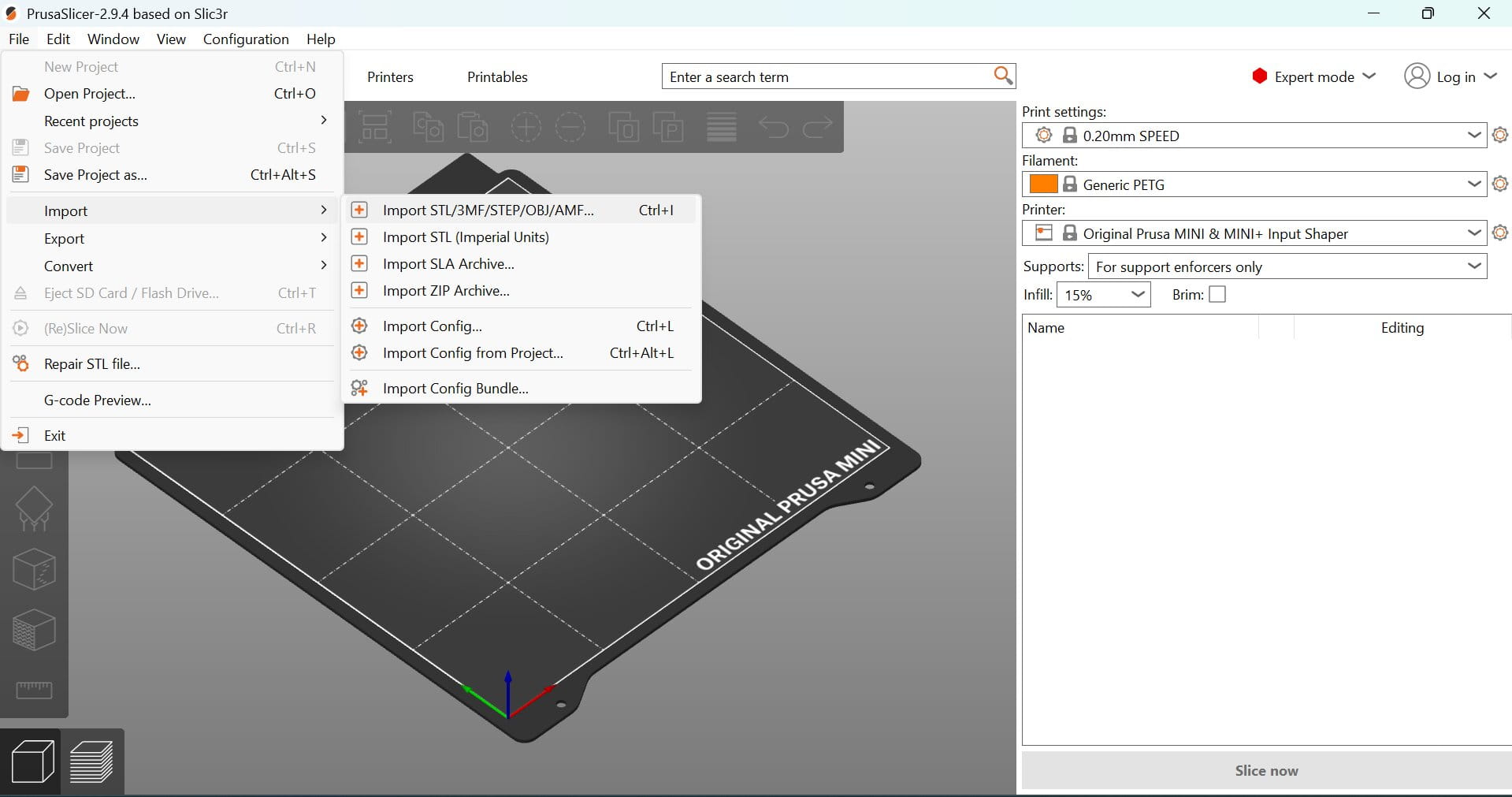The height and width of the screenshot is (797, 1512).
Task: Click the Import entry in File menu
Action: tap(173, 210)
